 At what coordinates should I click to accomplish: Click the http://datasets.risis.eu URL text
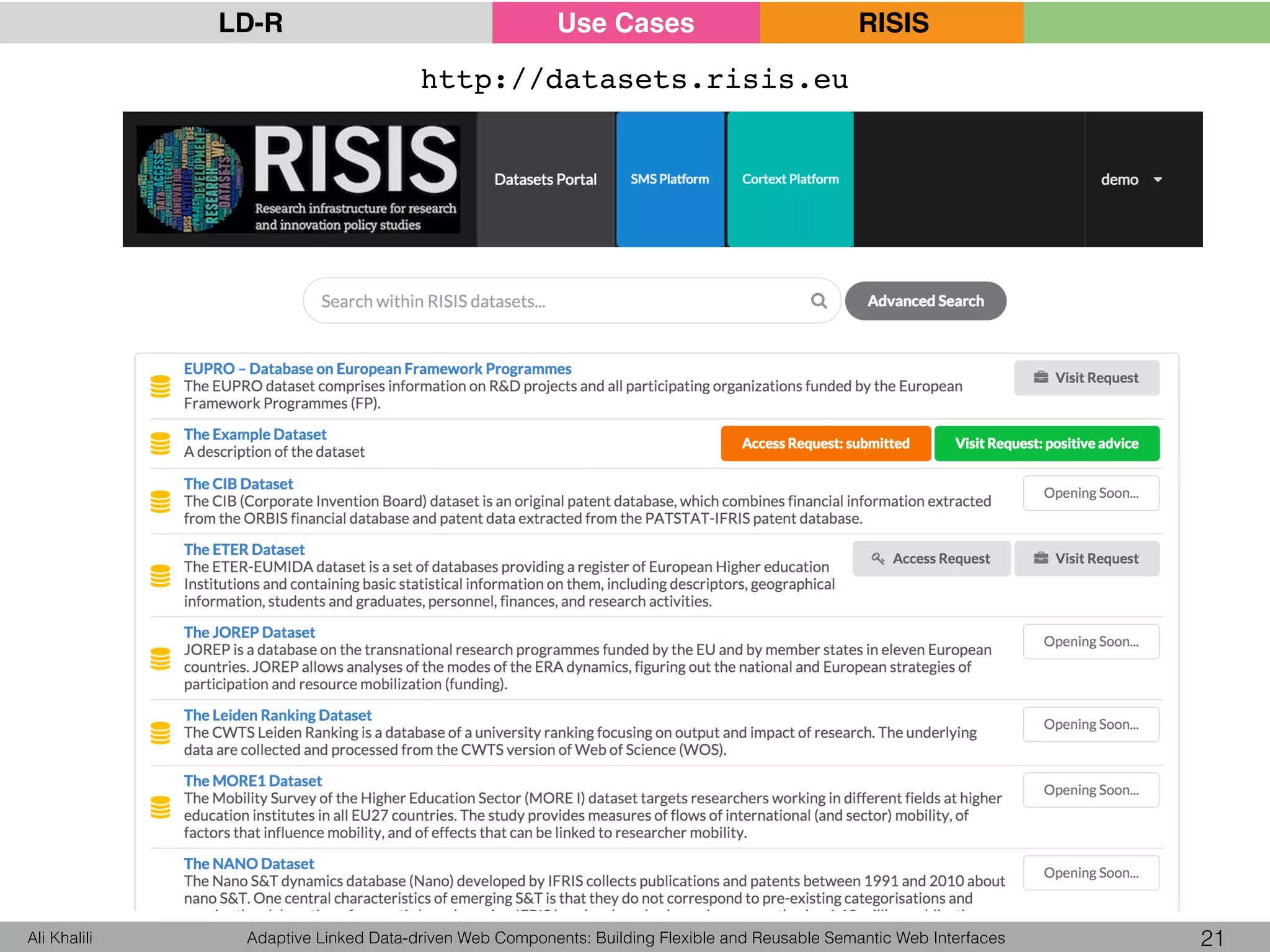(x=634, y=80)
